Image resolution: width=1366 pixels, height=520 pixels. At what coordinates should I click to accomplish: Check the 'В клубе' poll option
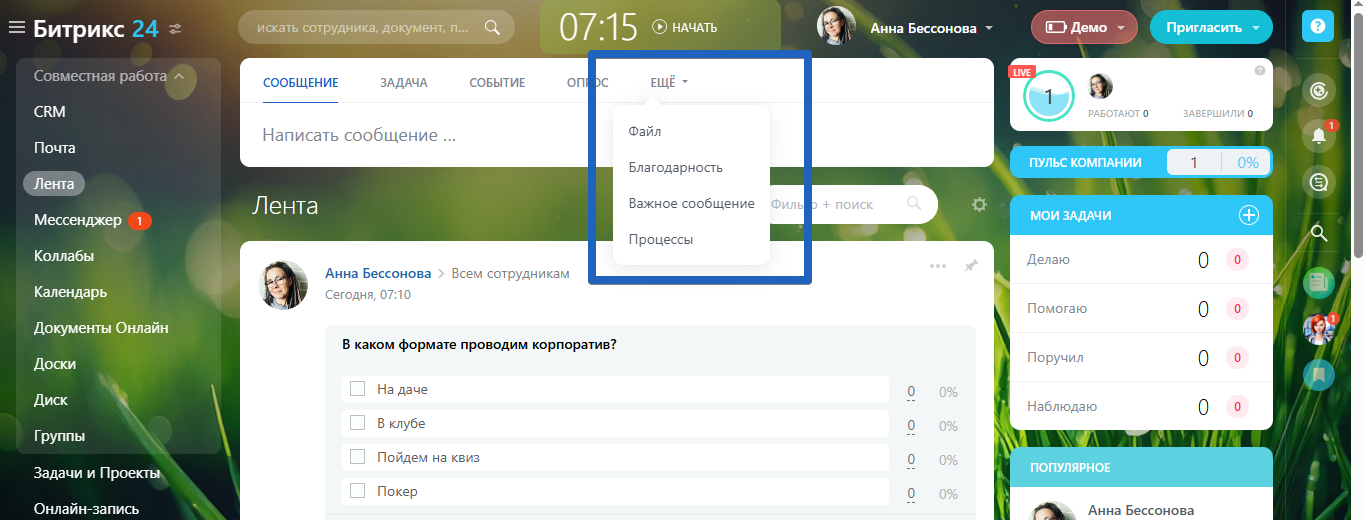[x=357, y=423]
